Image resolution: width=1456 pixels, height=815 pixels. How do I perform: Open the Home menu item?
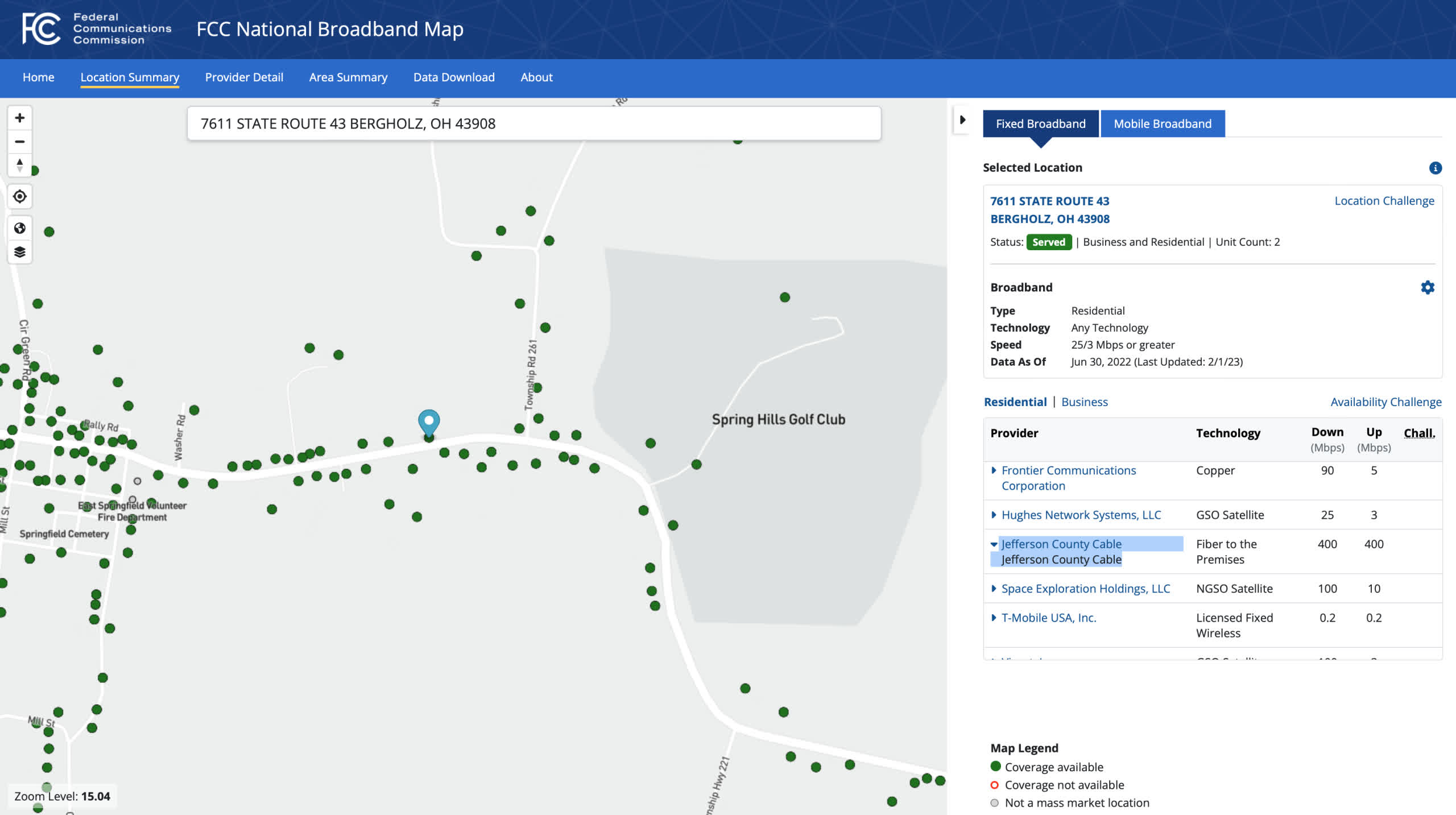[x=39, y=77]
